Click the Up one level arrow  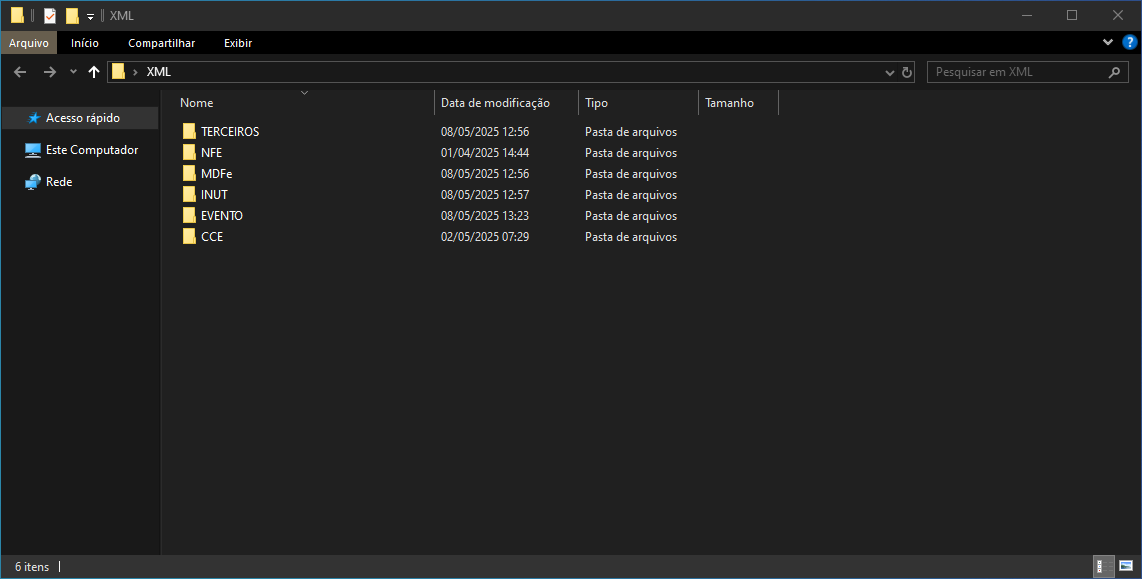point(94,72)
